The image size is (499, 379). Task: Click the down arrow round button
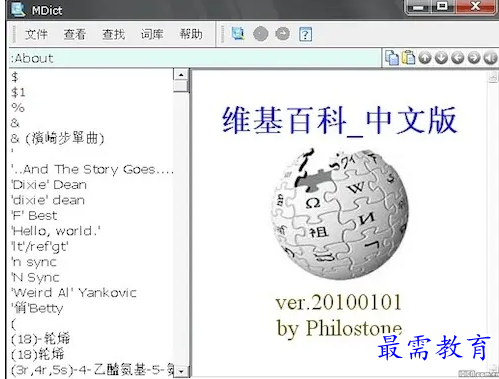tap(441, 58)
